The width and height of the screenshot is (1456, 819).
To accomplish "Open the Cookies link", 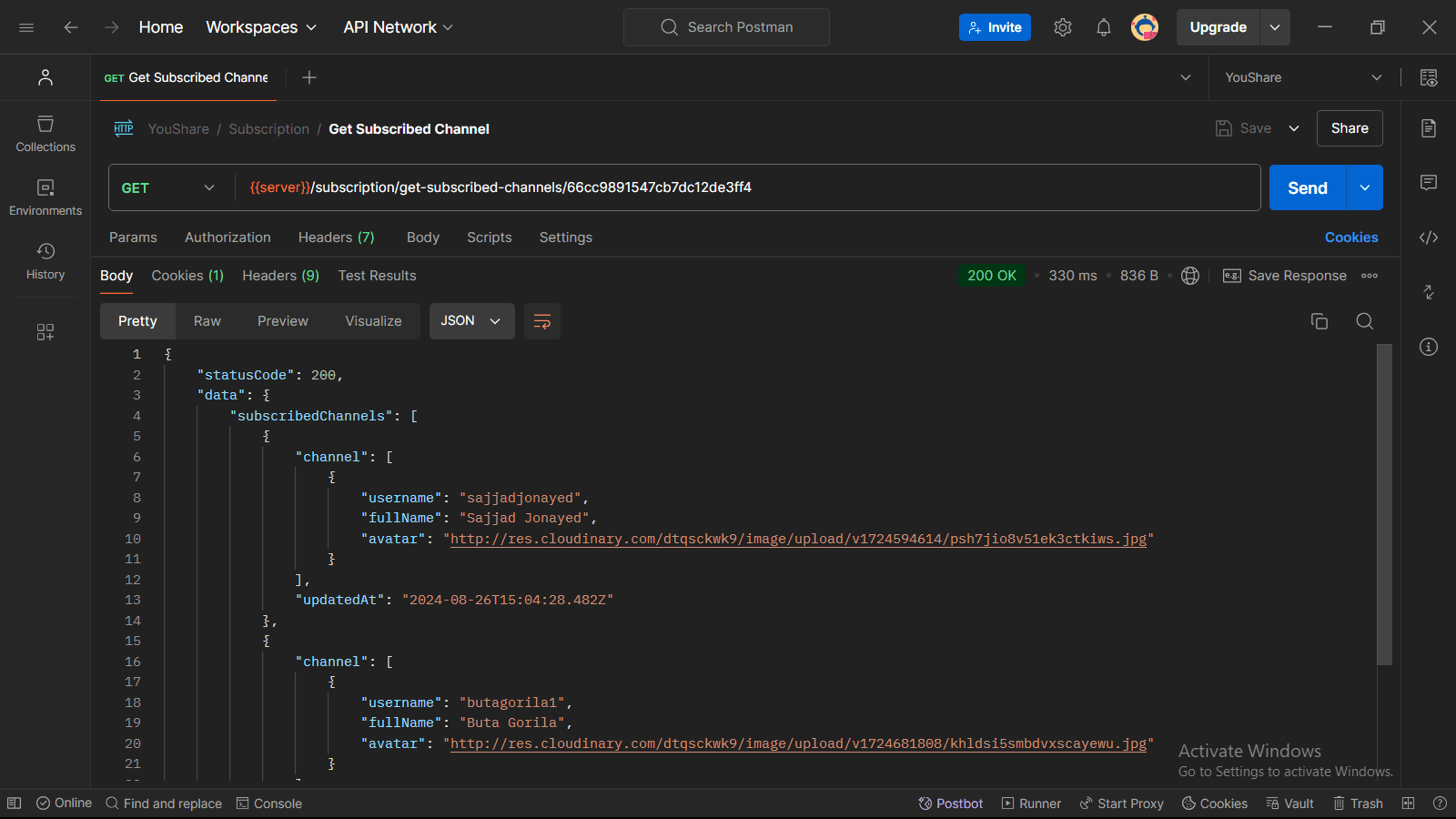I will 1350,238.
